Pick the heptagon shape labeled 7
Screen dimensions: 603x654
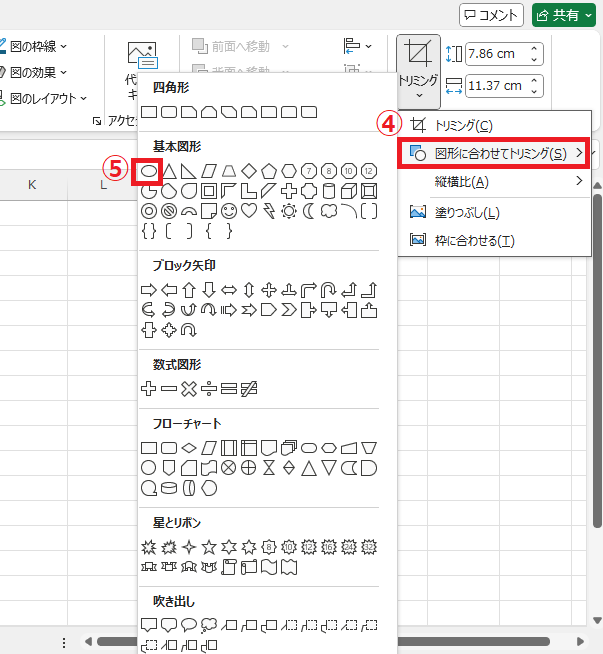(309, 171)
